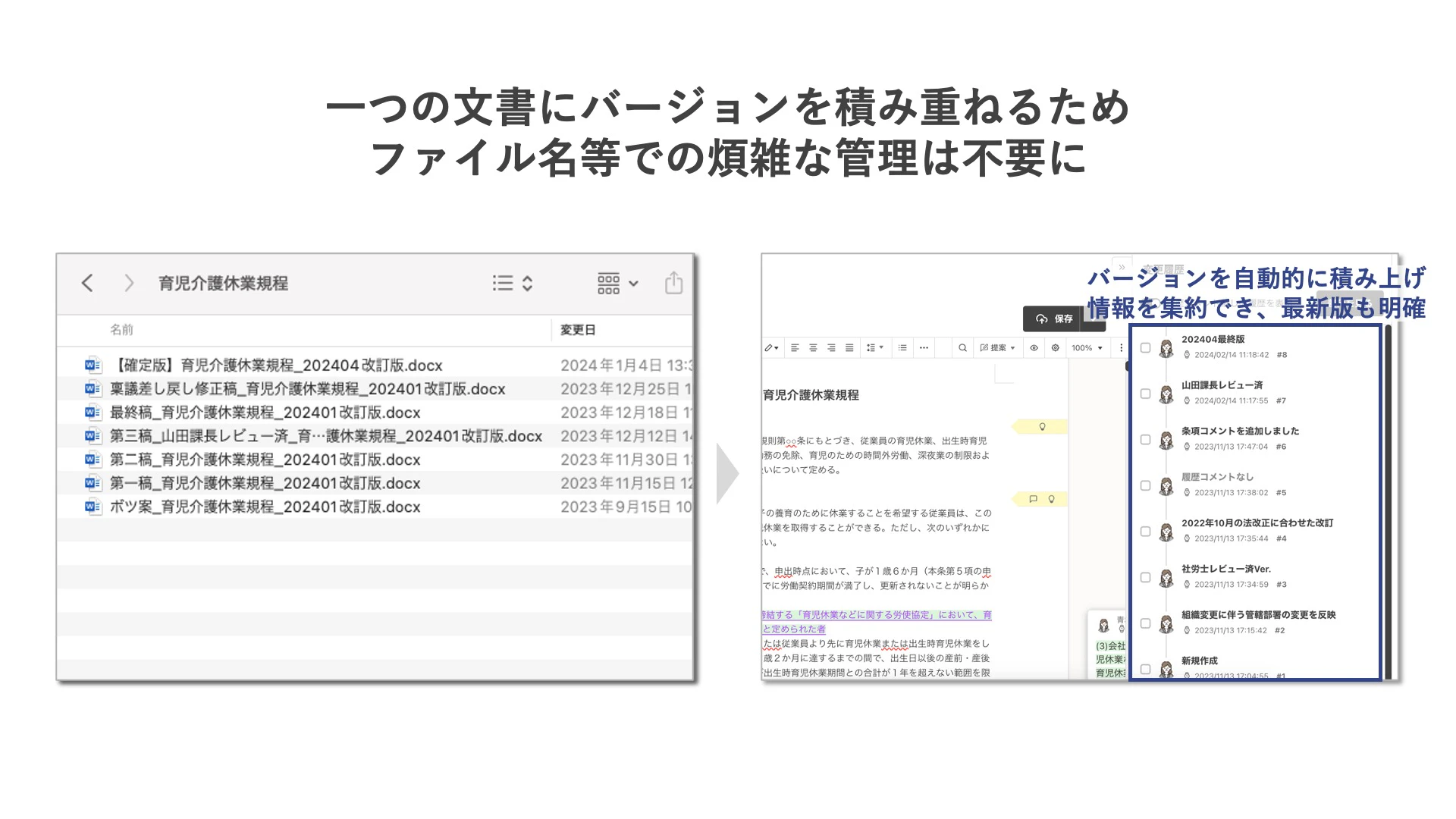Click the Finder share icon

673,283
